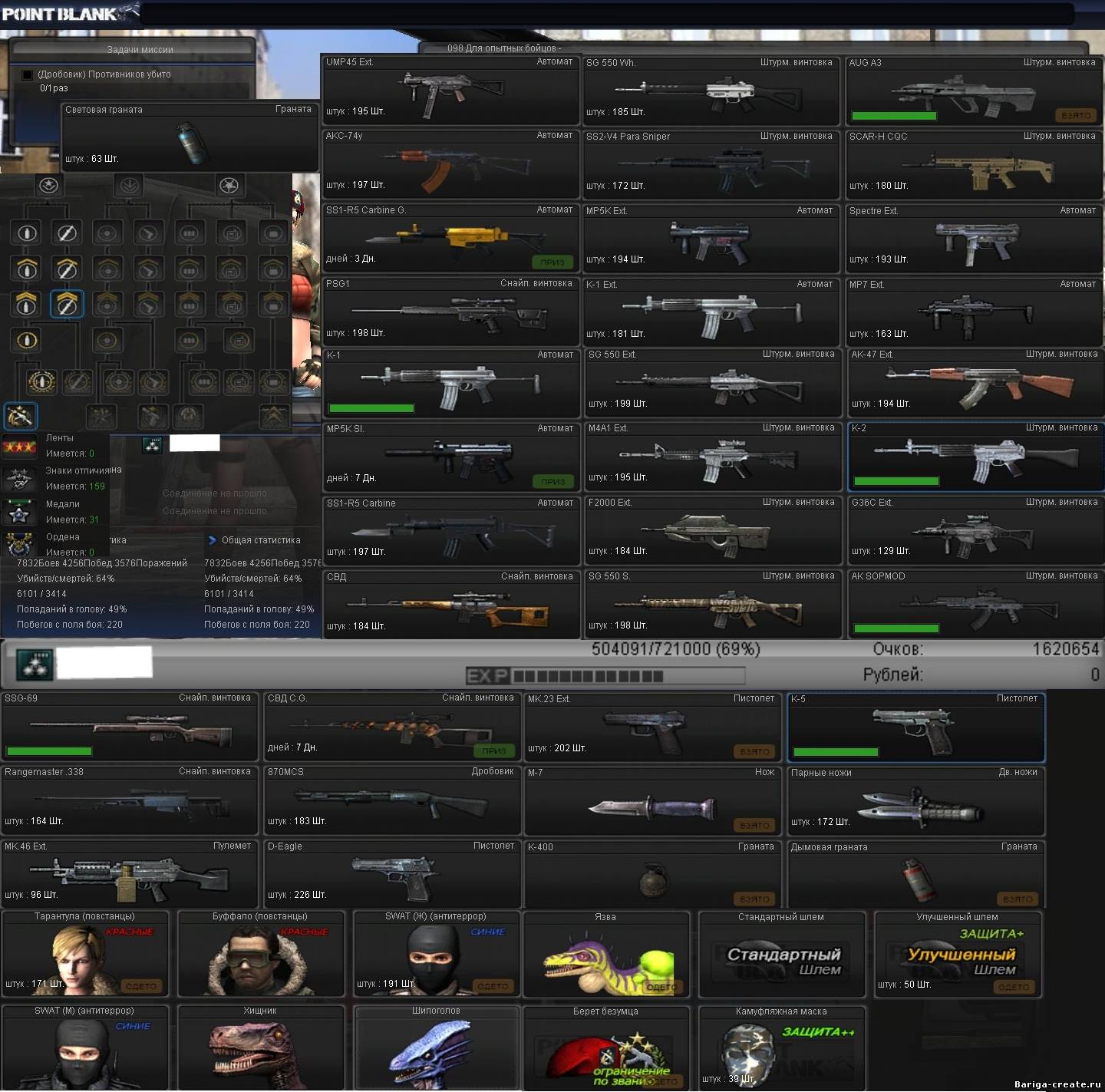This screenshot has width=1105, height=1092.
Task: Toggle the (Дробовик) Противников убито task checkbox
Action: 28,74
